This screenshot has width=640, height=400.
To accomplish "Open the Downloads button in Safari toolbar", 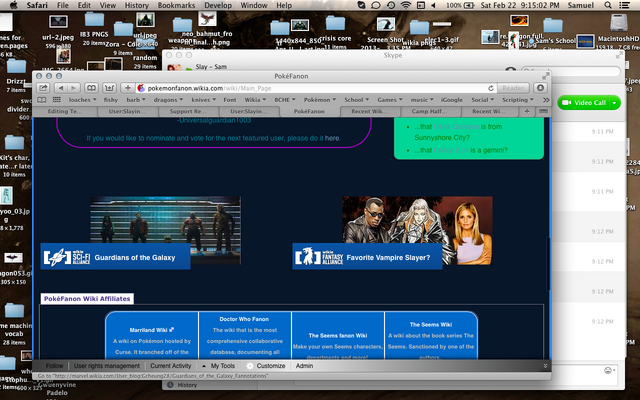I will tap(540, 88).
